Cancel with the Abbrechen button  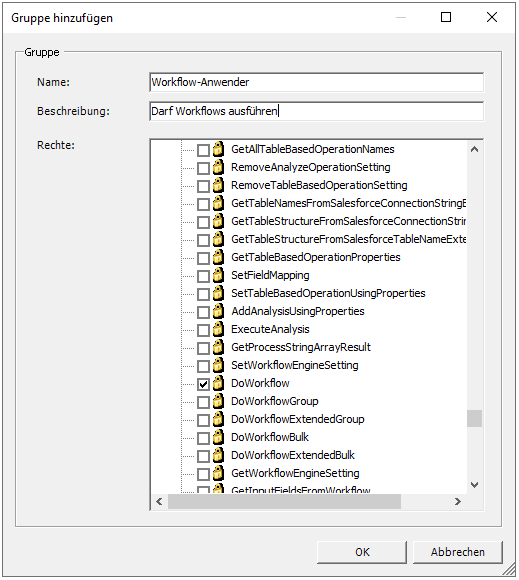coord(458,552)
